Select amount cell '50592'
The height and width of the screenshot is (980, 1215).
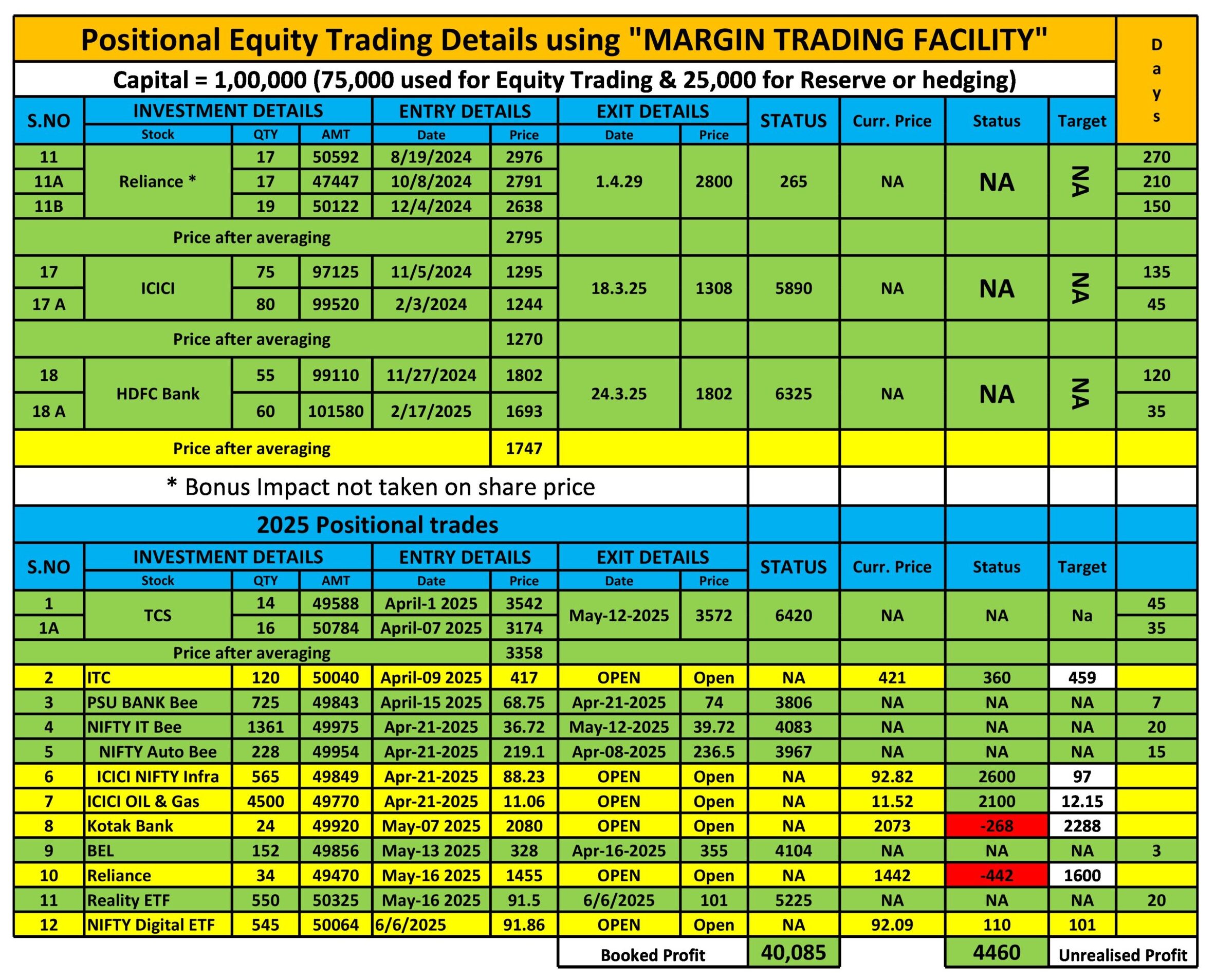(336, 157)
